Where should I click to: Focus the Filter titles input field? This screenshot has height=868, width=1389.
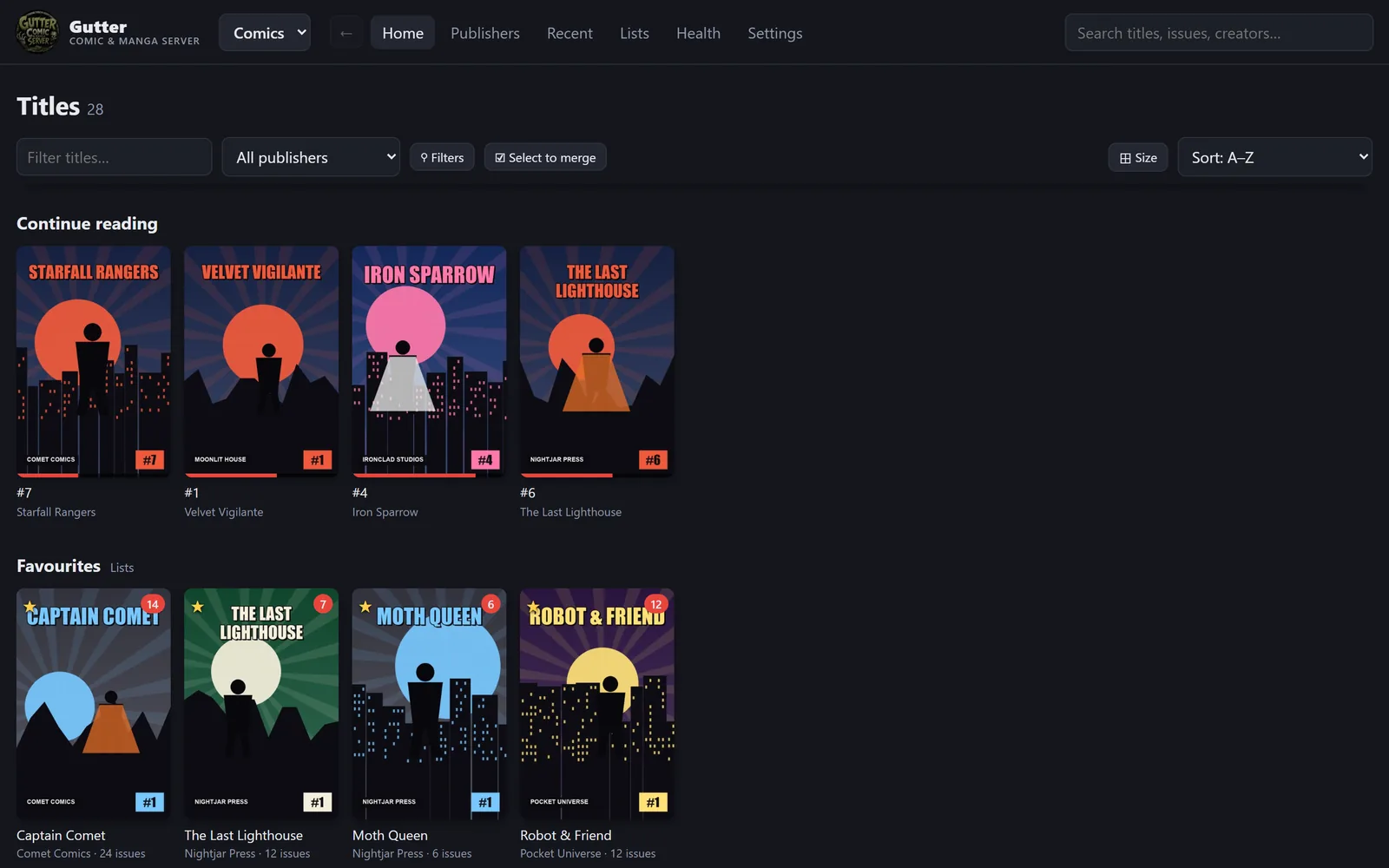[x=114, y=157]
